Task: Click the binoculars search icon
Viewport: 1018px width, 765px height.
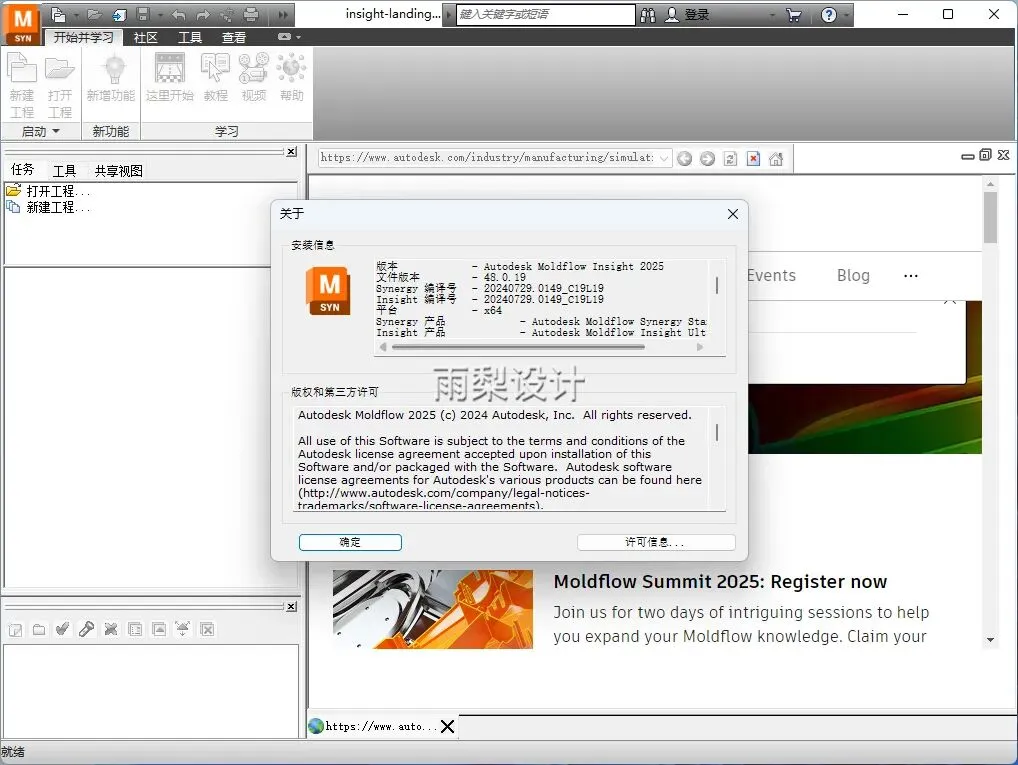Action: point(648,15)
